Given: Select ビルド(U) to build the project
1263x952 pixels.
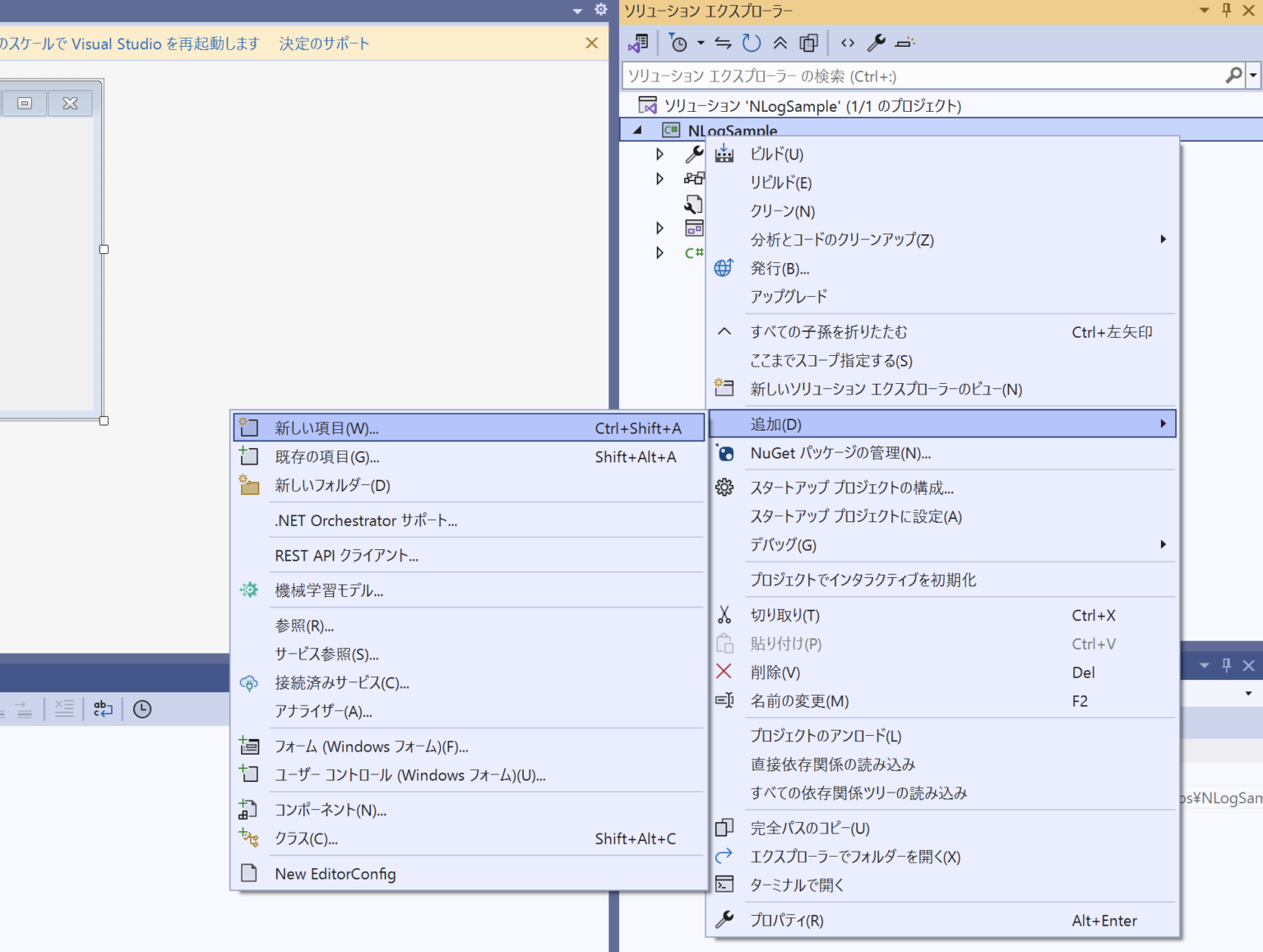Looking at the screenshot, I should [778, 154].
